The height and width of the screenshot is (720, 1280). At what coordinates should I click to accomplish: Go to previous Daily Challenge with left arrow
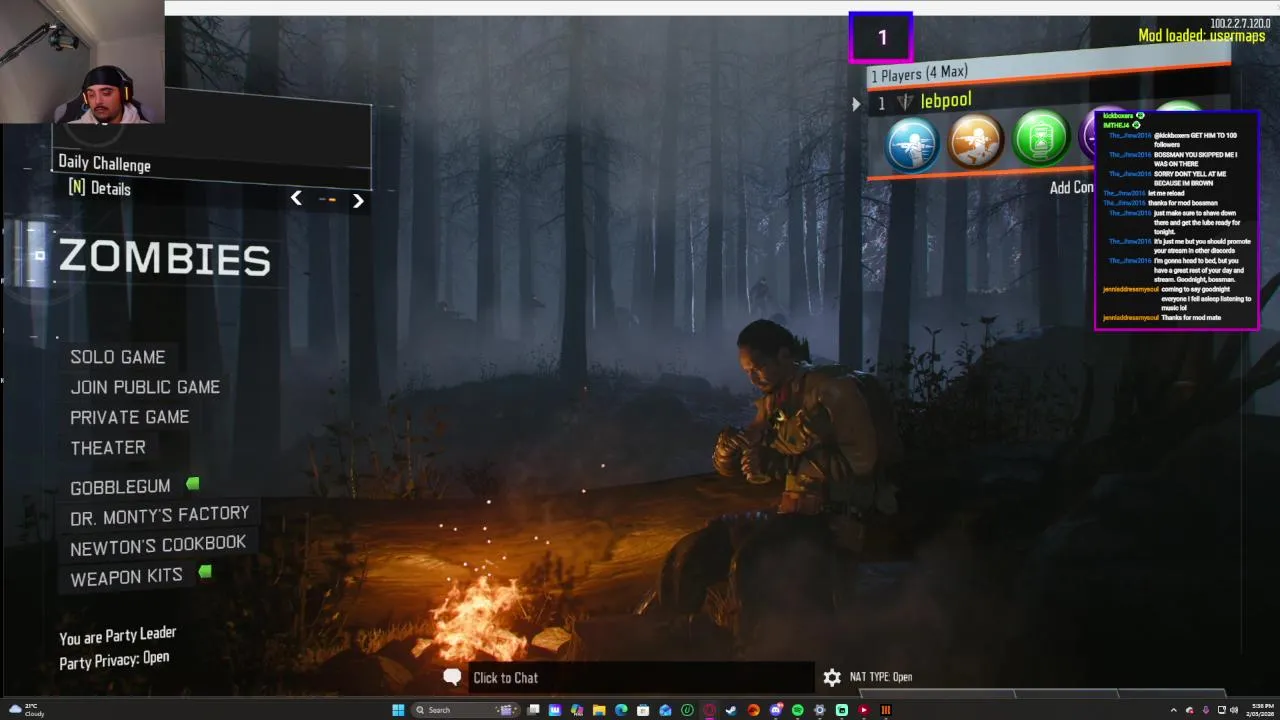point(296,198)
